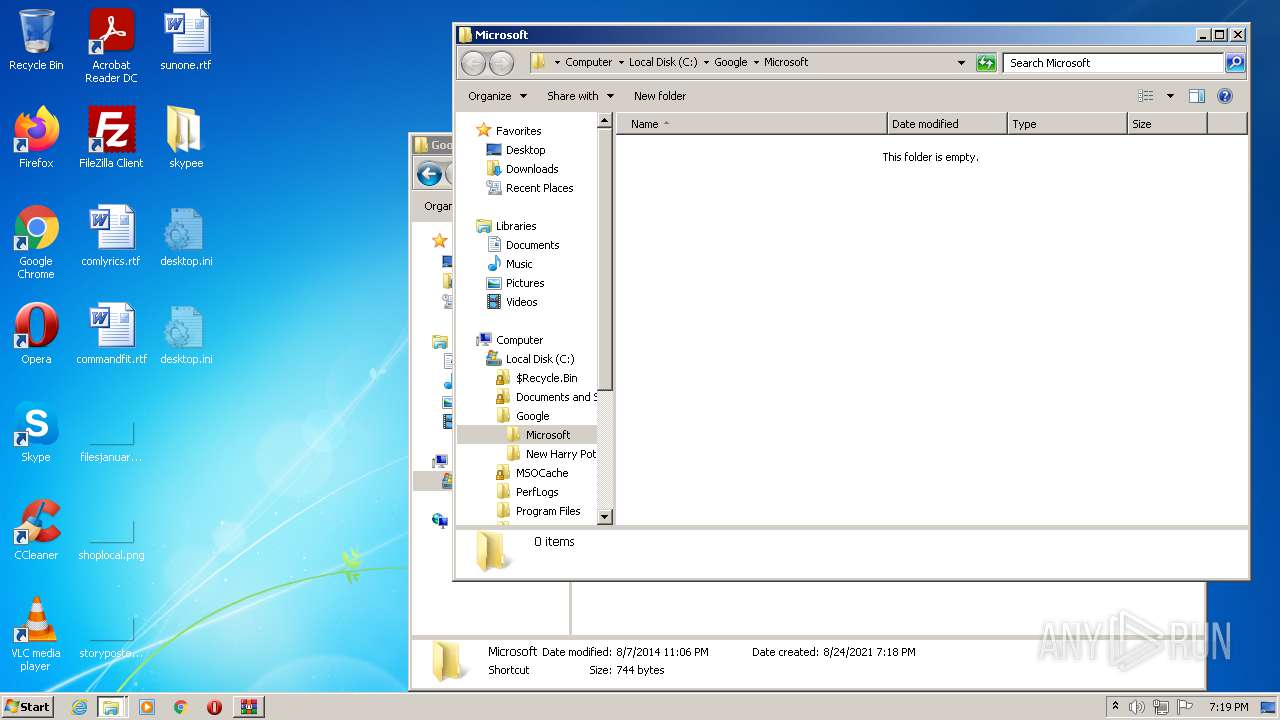Click the New folder button

pyautogui.click(x=660, y=96)
